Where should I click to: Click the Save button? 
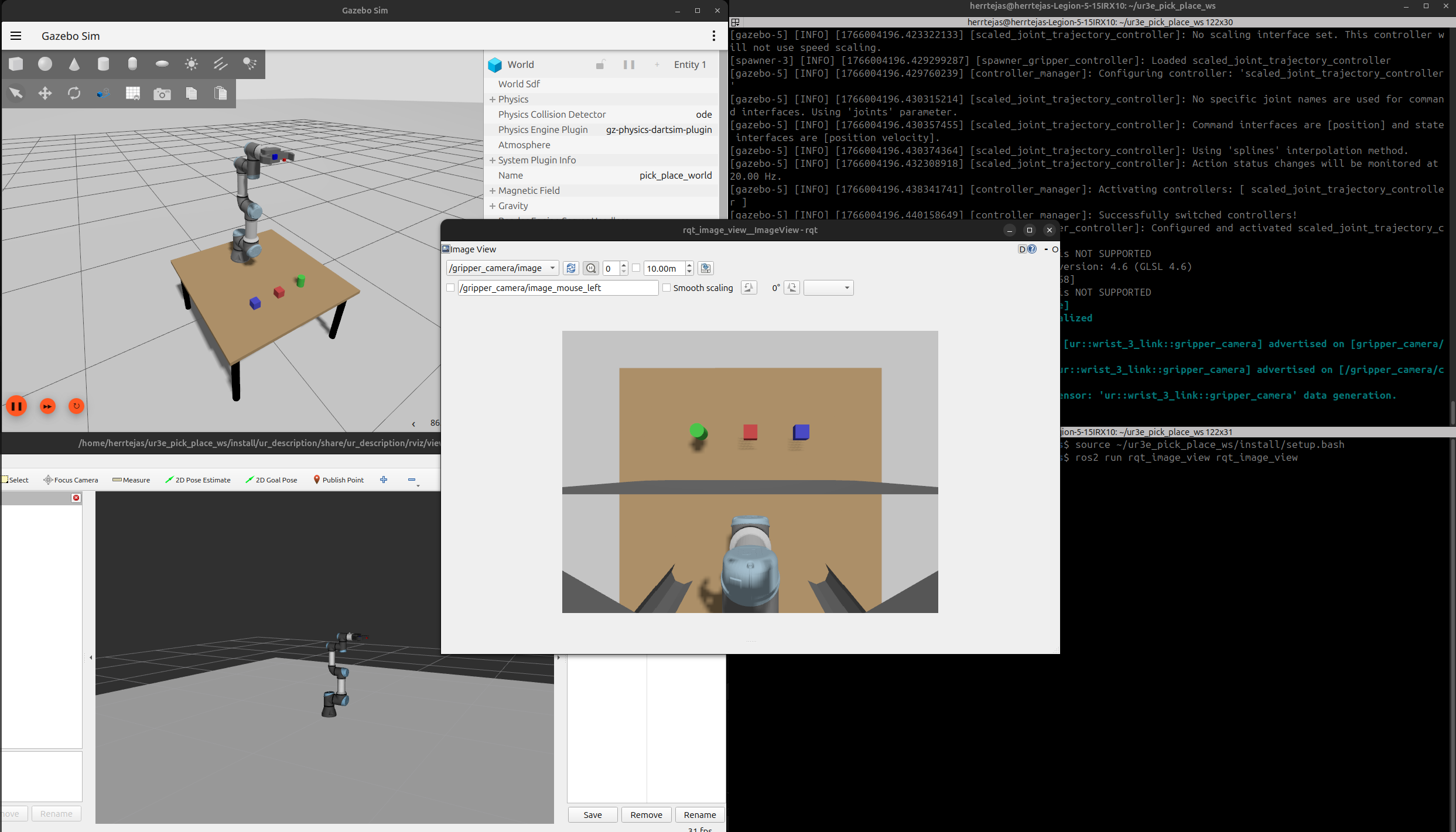[x=592, y=814]
